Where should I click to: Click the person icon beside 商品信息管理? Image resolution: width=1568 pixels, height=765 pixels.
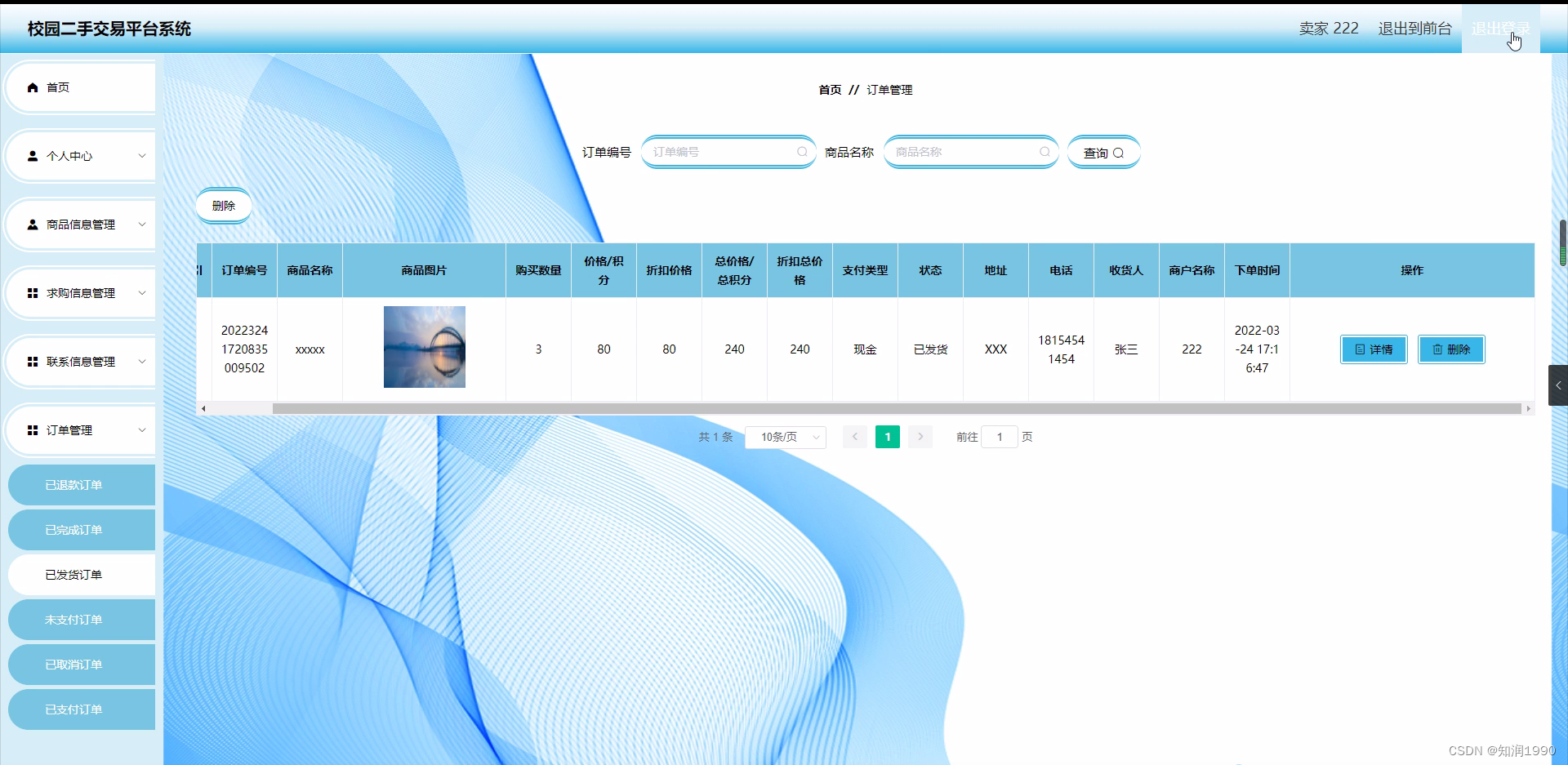(33, 224)
